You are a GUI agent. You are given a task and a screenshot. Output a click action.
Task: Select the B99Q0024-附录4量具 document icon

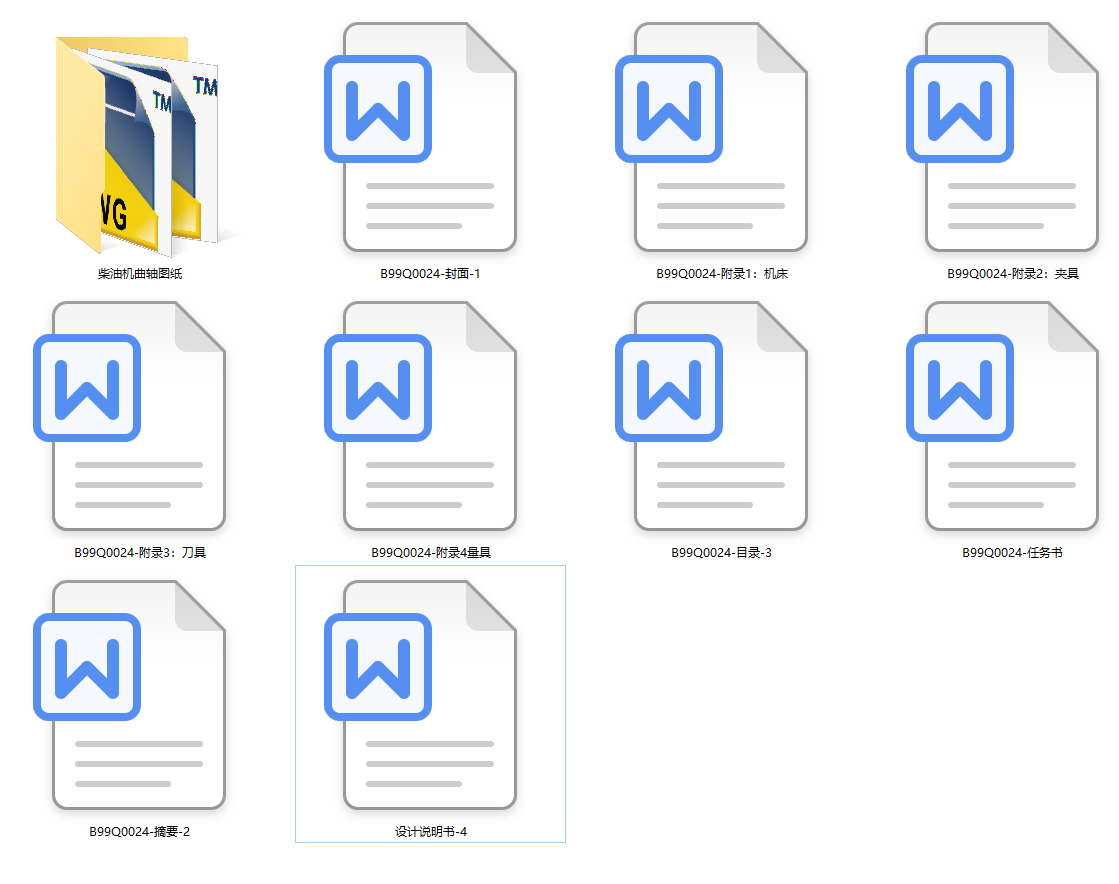point(421,416)
